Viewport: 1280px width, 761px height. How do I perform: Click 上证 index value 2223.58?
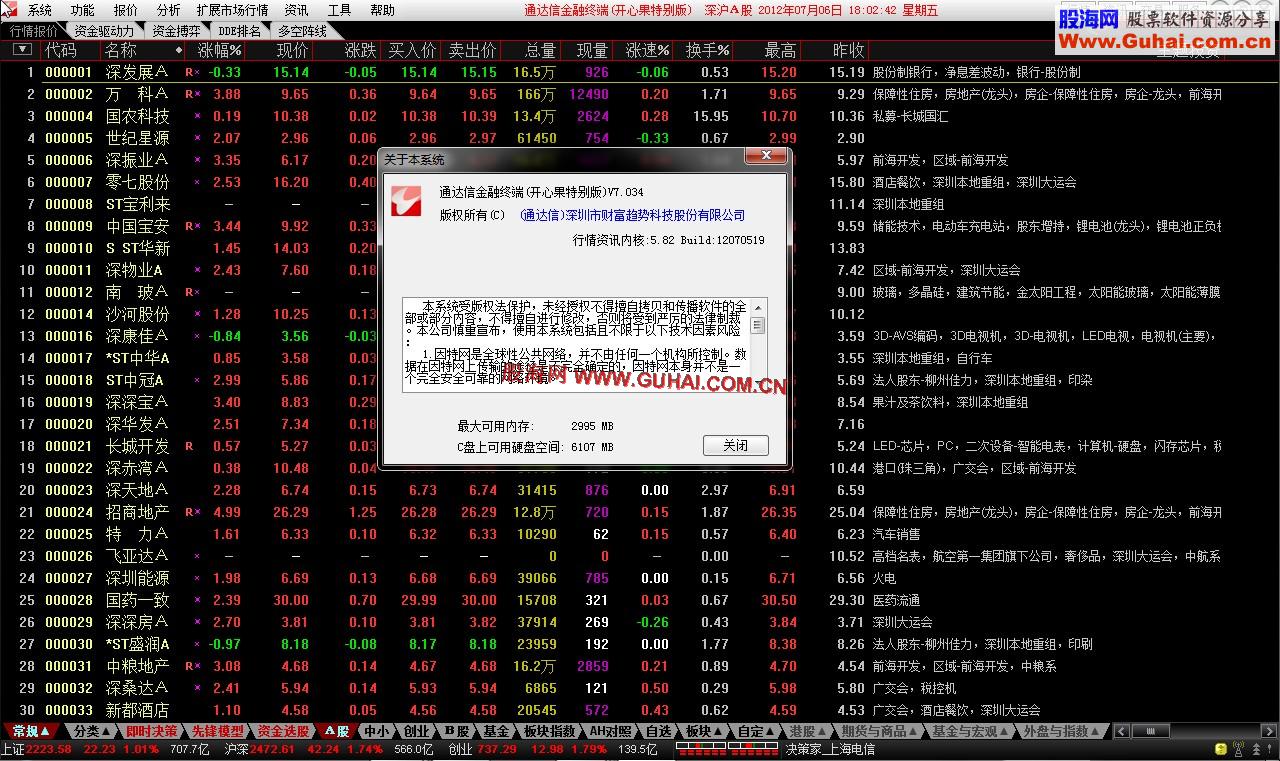tap(49, 749)
